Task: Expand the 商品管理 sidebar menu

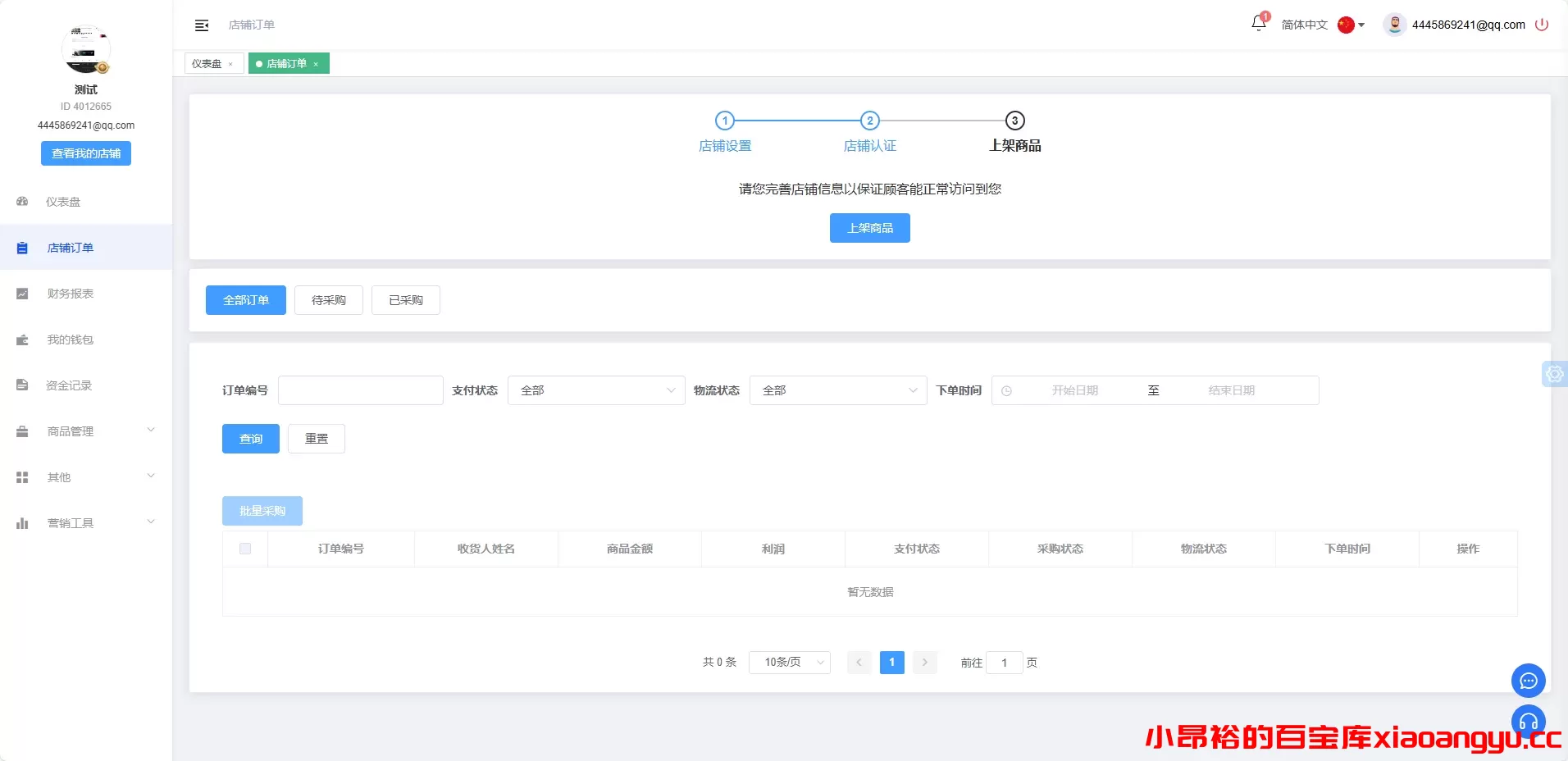Action: [x=71, y=431]
